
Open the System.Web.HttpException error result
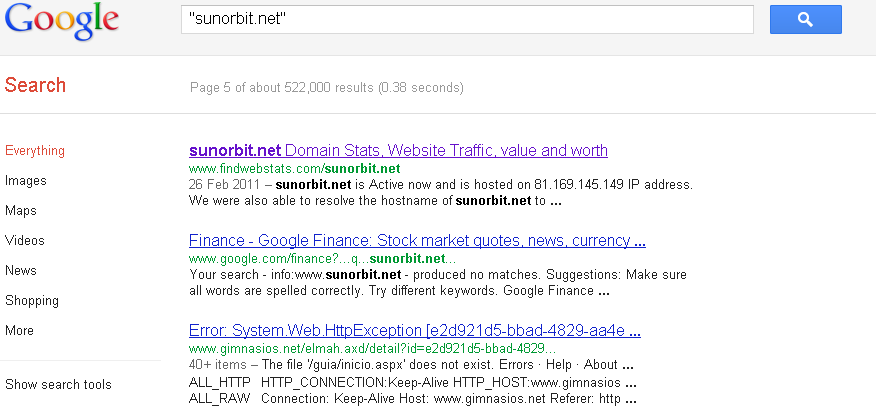415,331
